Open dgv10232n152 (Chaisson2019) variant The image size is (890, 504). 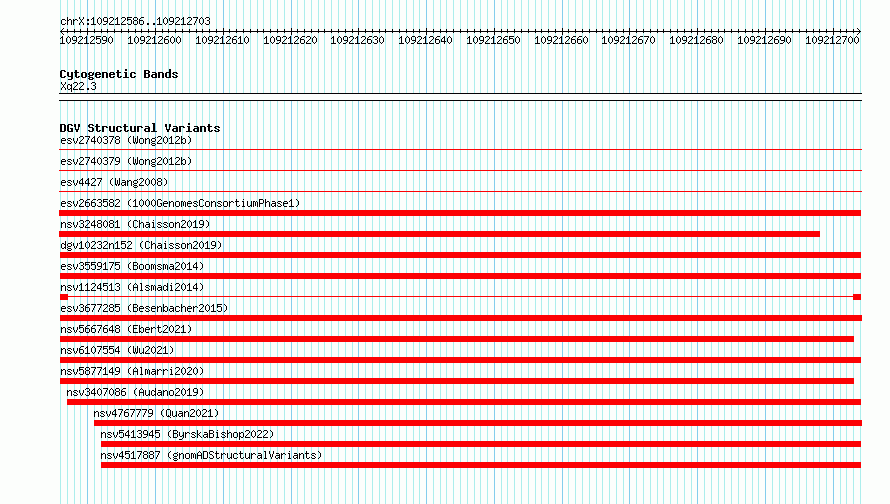click(141, 245)
